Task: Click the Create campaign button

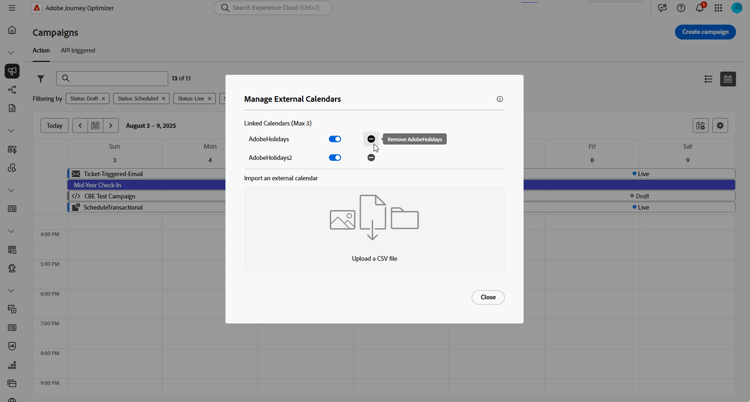Action: coord(705,32)
